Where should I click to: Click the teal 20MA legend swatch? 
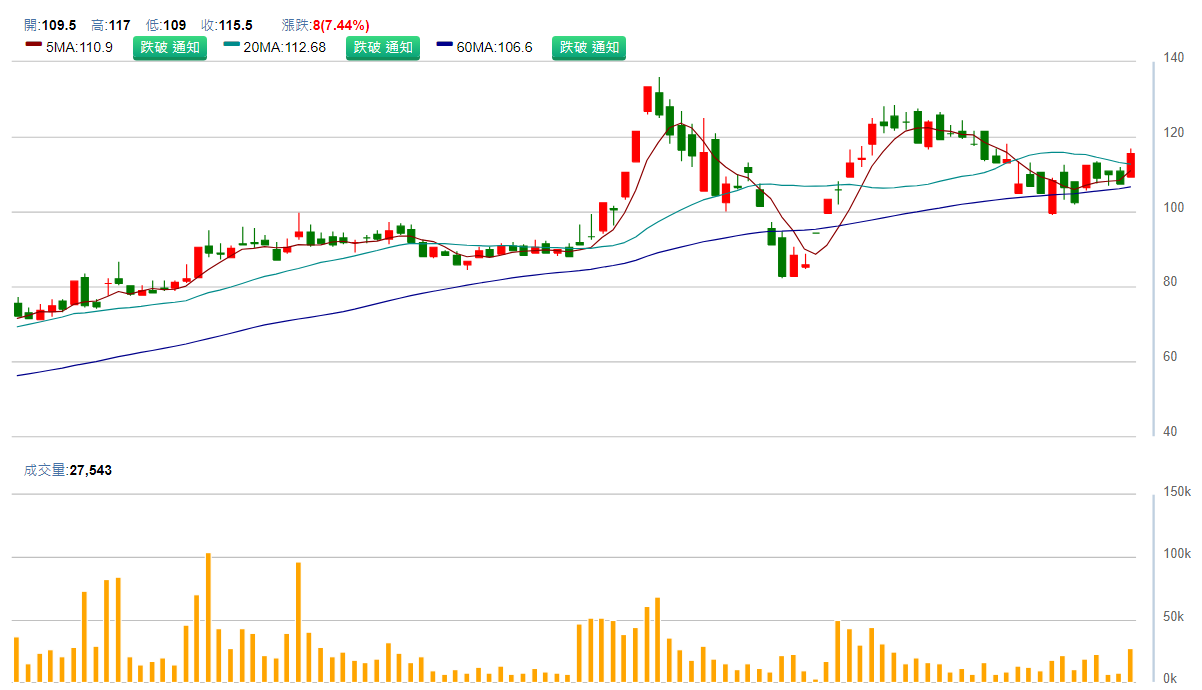point(231,44)
